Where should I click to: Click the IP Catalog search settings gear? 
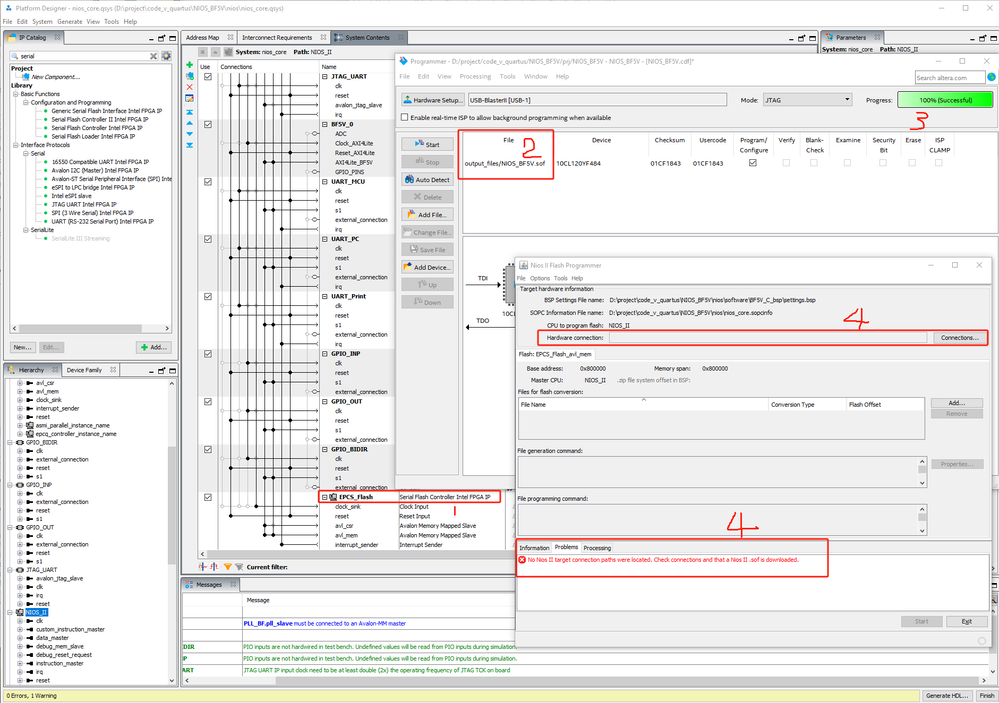(x=166, y=56)
